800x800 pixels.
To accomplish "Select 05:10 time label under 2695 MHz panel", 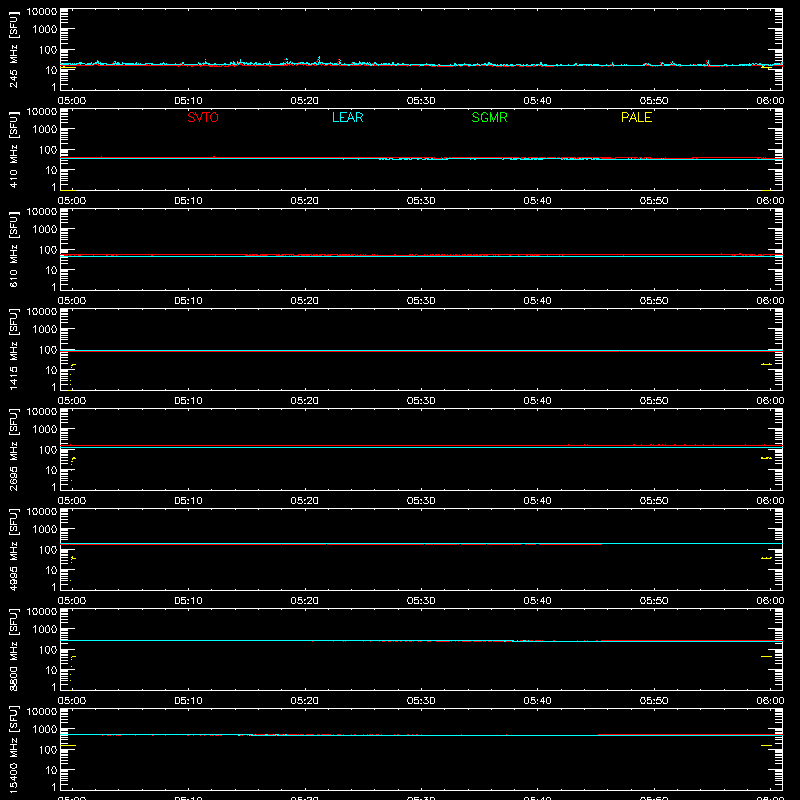I will click(188, 501).
